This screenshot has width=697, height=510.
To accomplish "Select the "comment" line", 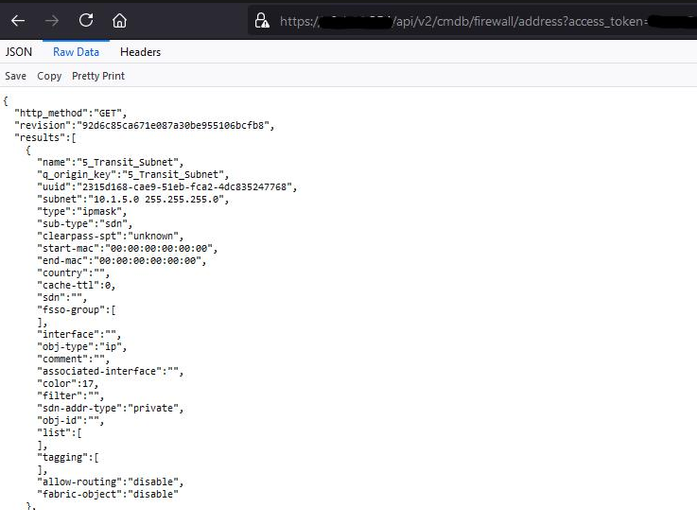I will [73, 359].
